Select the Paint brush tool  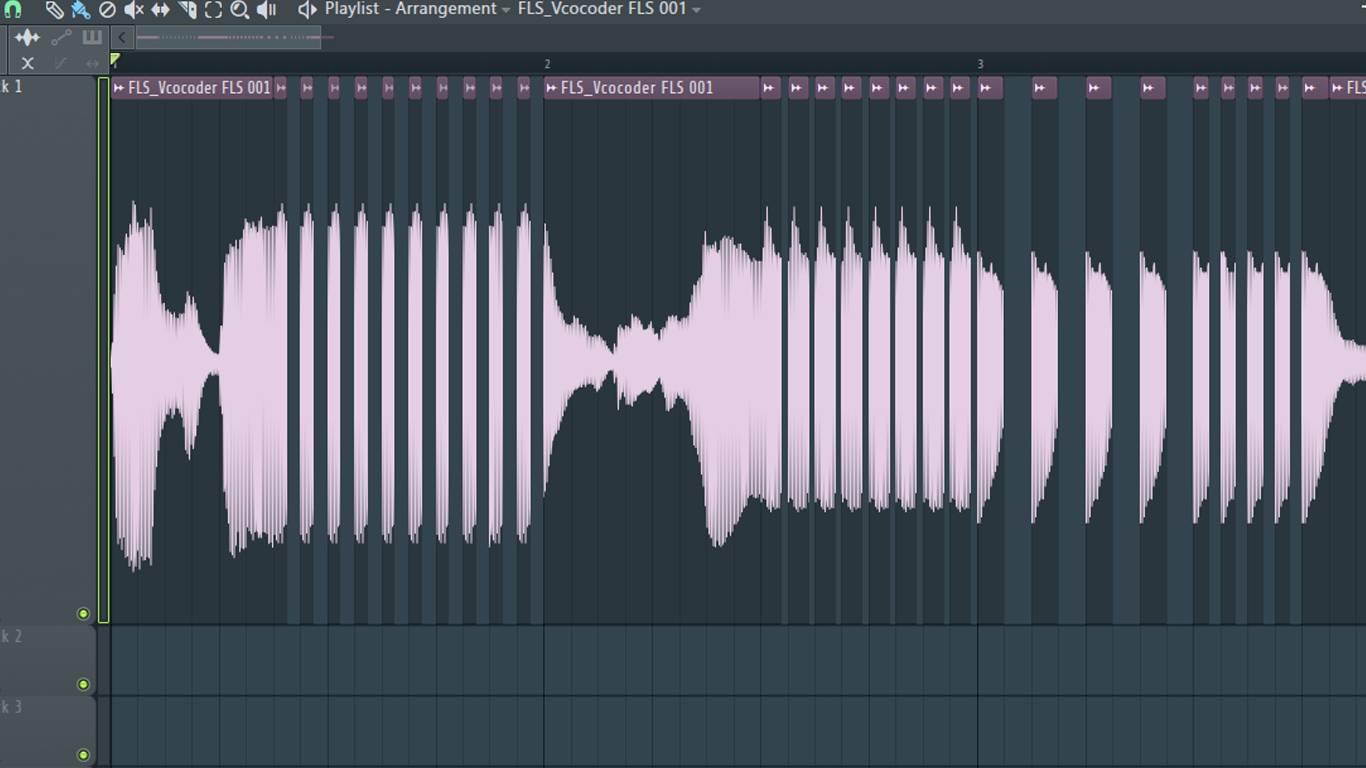point(80,10)
